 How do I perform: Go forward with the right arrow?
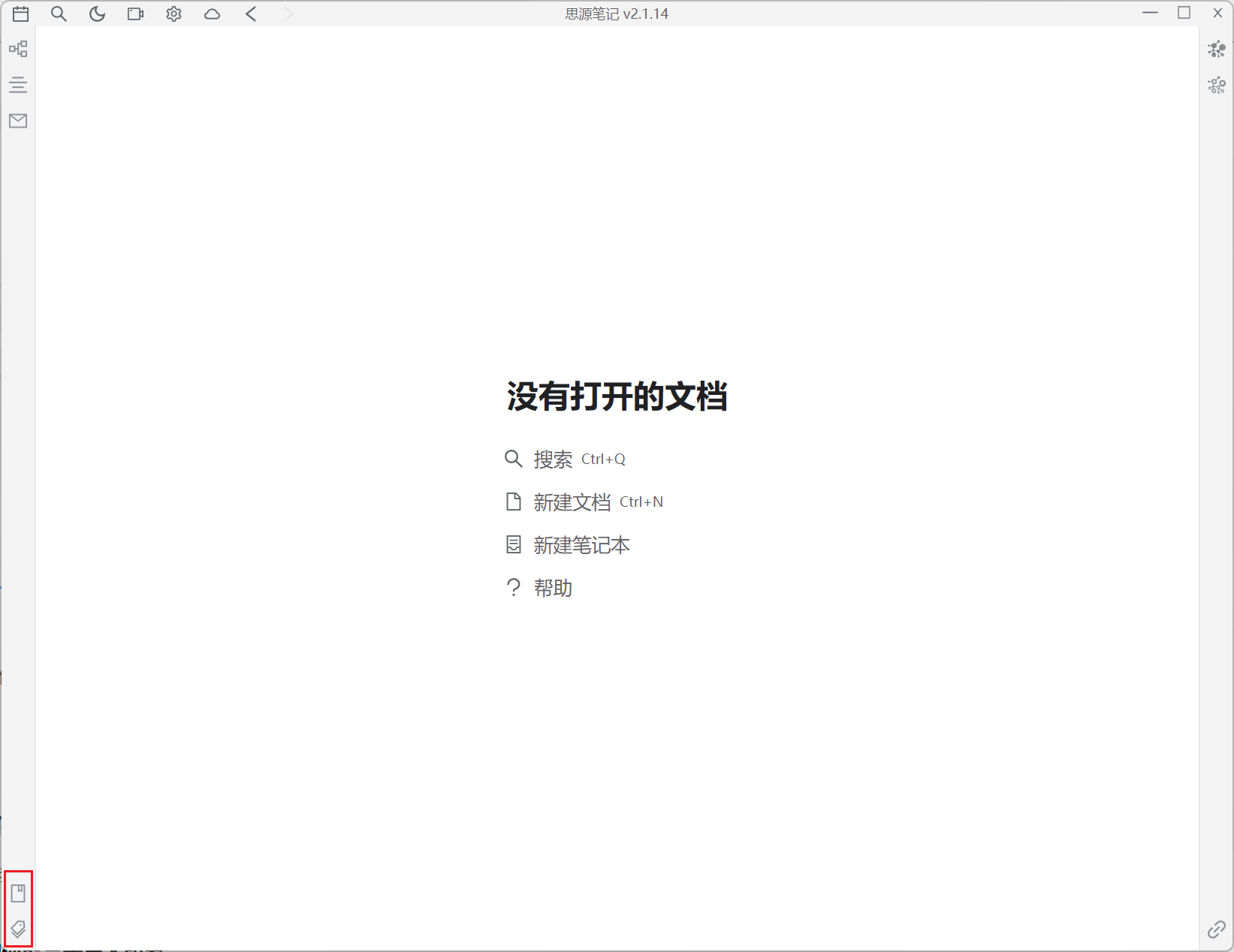(x=289, y=14)
